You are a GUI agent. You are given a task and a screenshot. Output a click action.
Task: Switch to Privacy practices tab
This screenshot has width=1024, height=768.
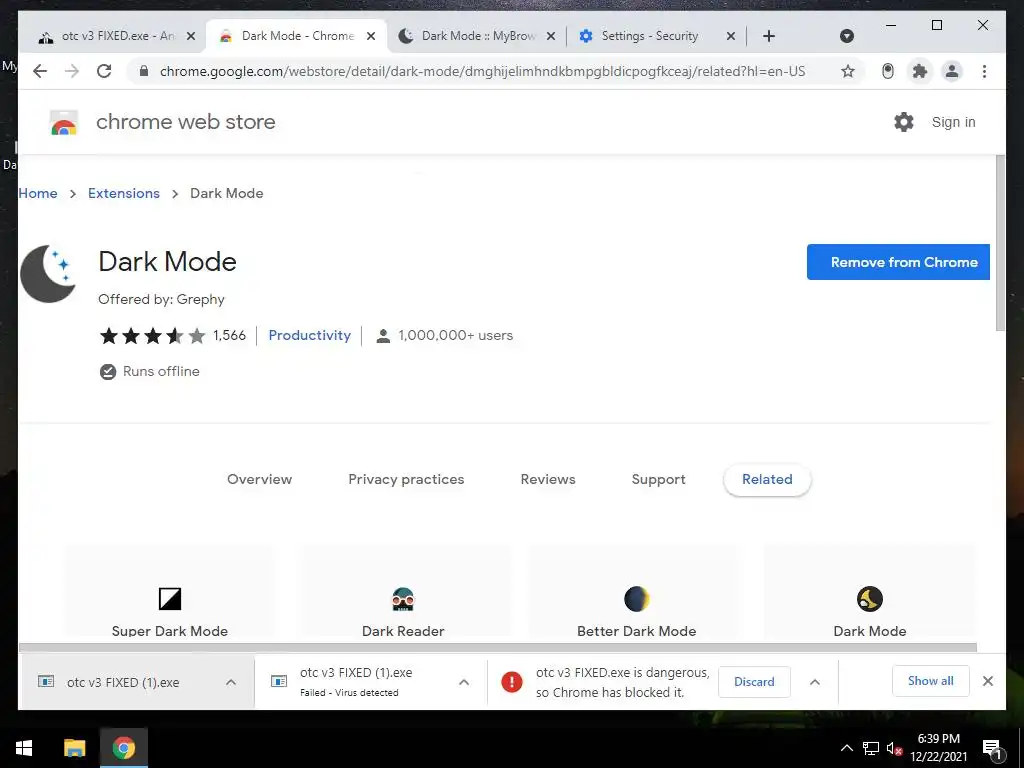(406, 479)
